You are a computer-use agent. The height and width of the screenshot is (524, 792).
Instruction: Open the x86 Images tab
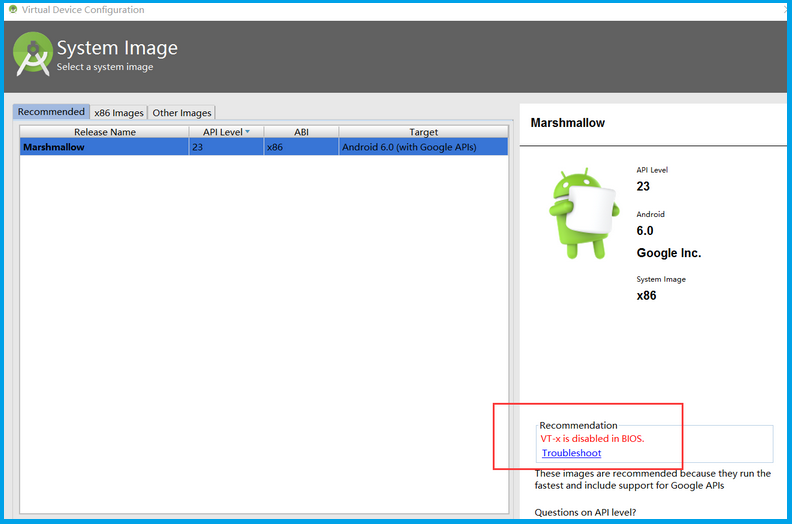tap(119, 113)
